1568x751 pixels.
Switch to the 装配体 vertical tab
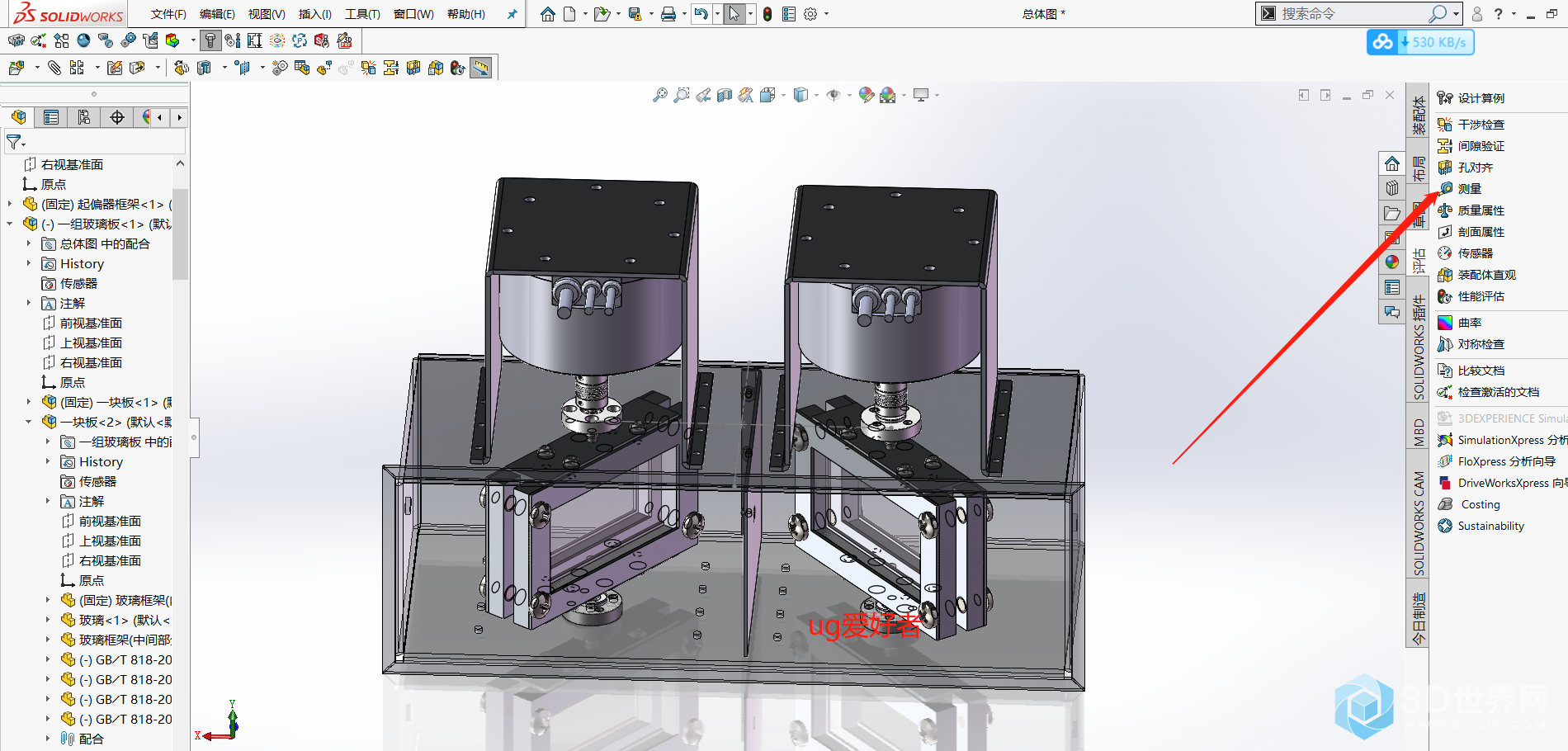(1419, 115)
